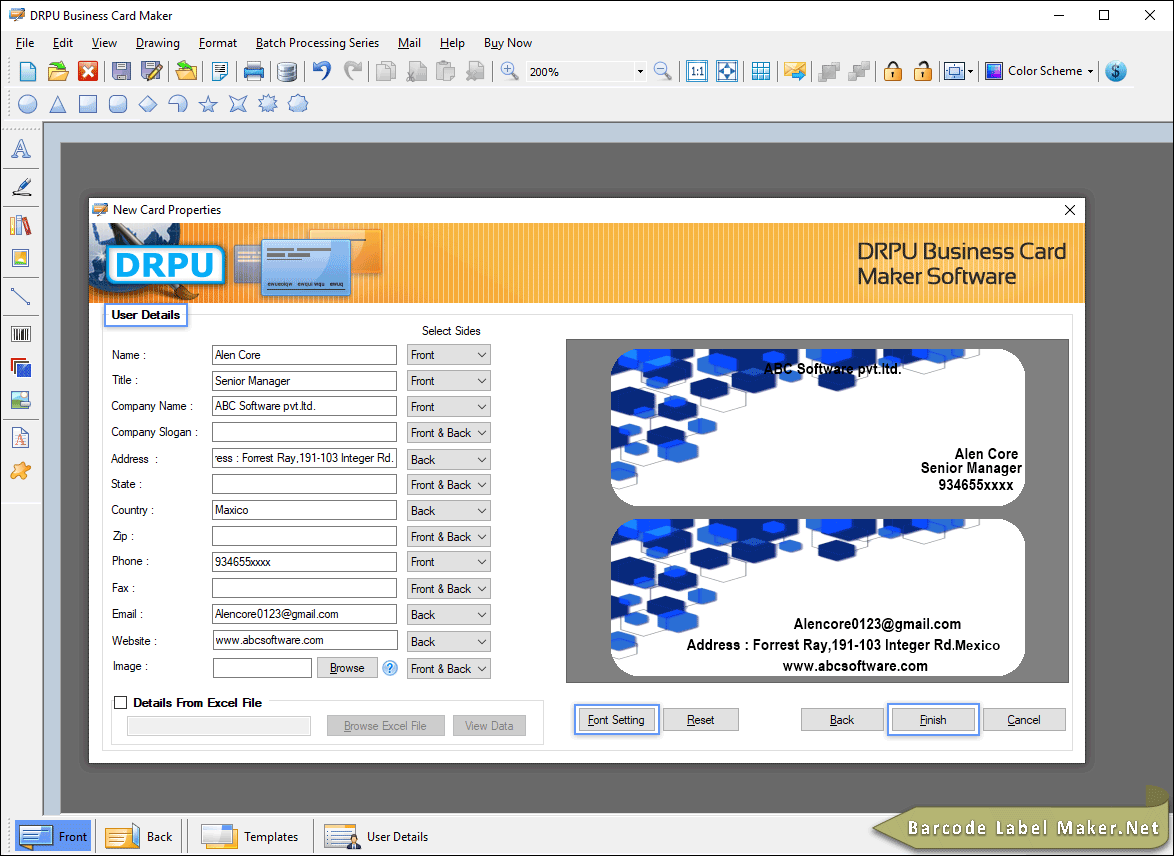
Task: Click the Zoom out magnifier icon
Action: (x=663, y=71)
